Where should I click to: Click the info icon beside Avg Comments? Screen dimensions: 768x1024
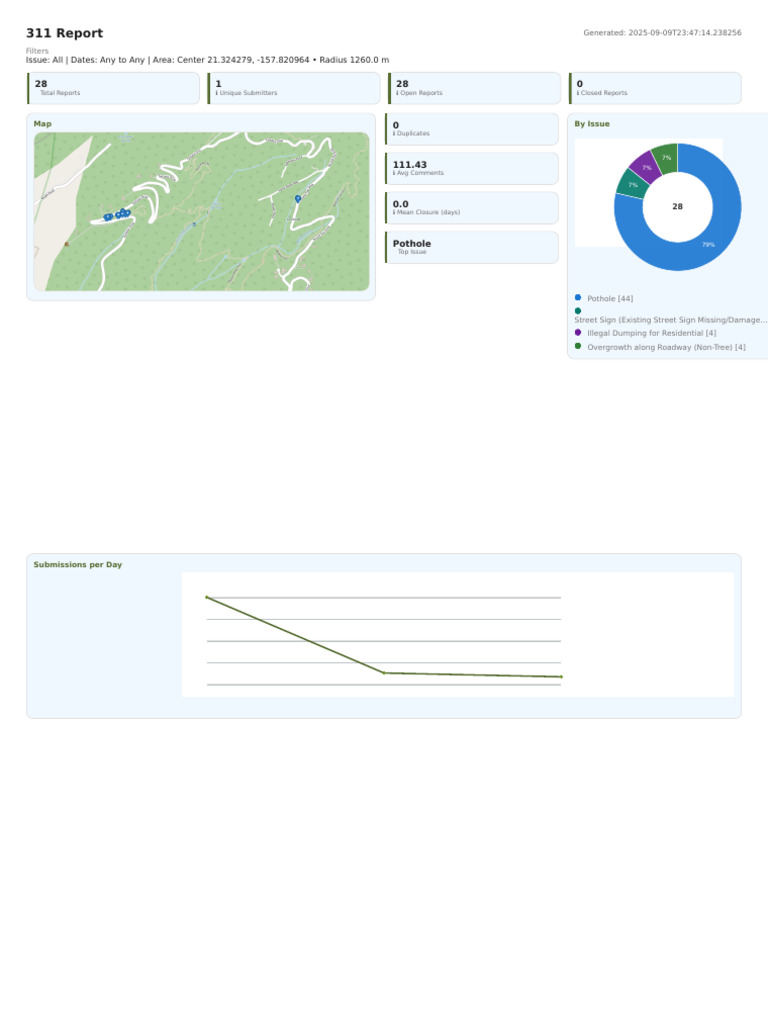(394, 173)
